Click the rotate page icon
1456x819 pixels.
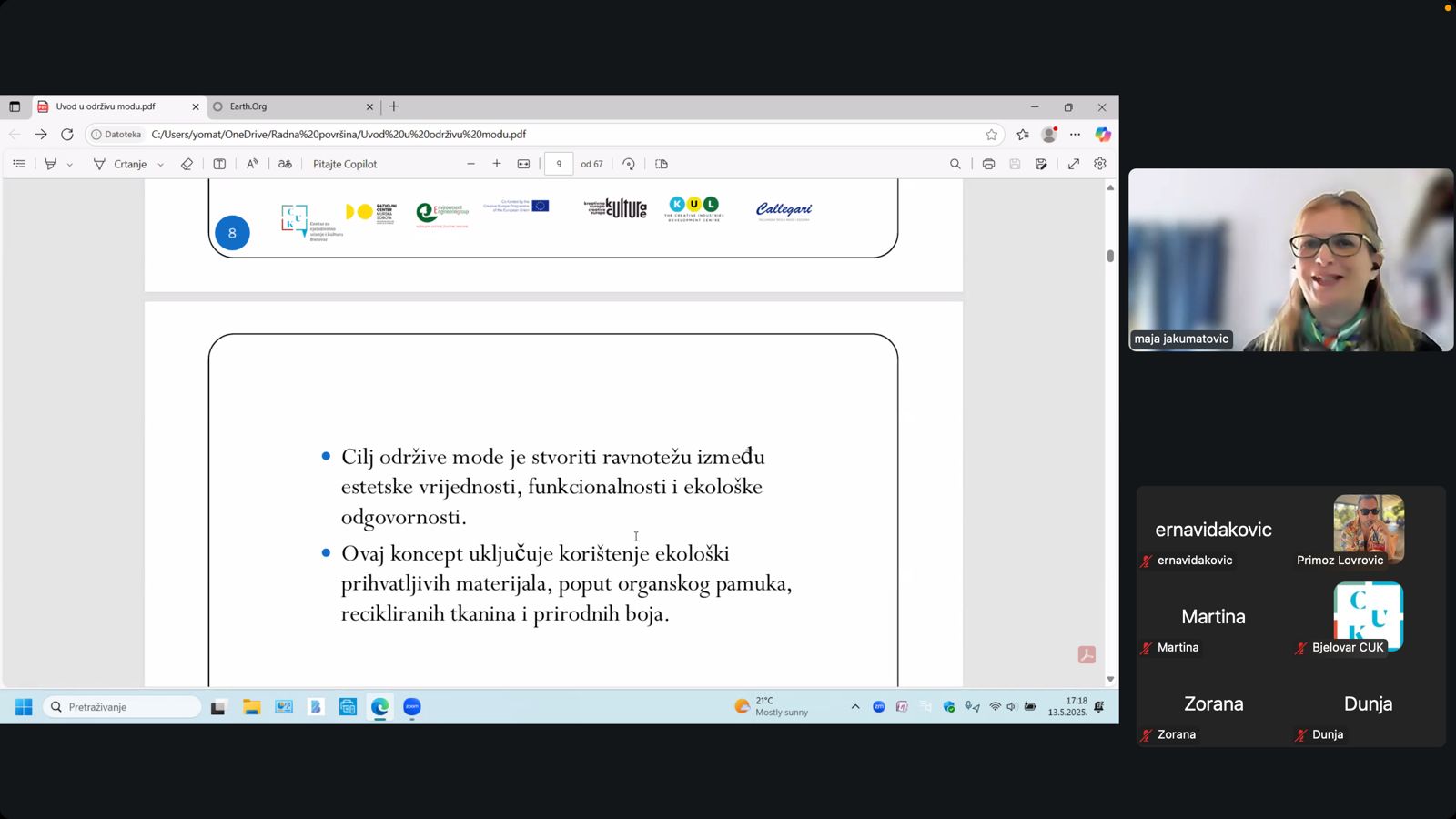[x=629, y=164]
